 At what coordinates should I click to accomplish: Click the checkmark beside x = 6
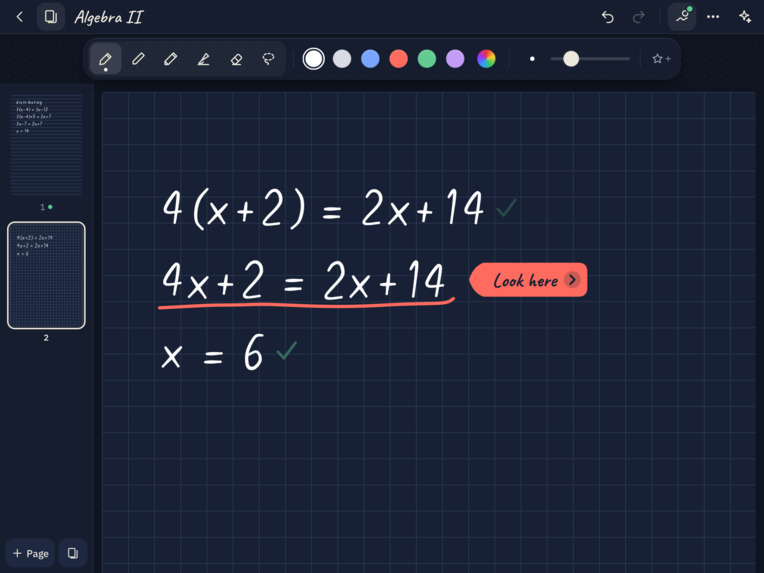tap(286, 350)
